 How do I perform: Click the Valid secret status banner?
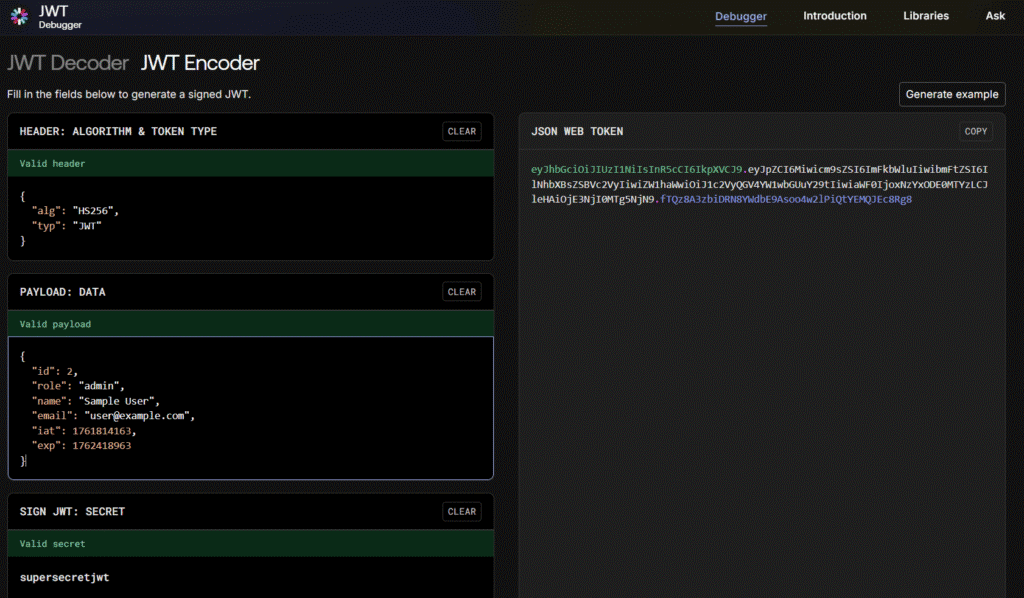(x=250, y=544)
